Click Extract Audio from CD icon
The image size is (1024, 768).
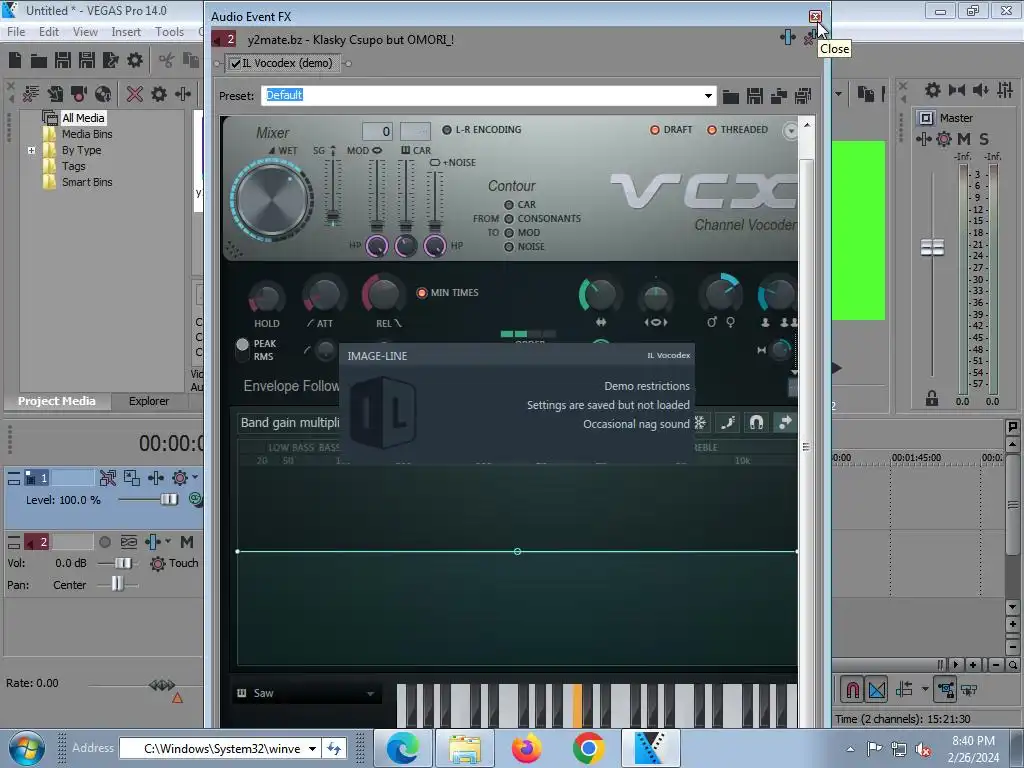click(x=103, y=94)
